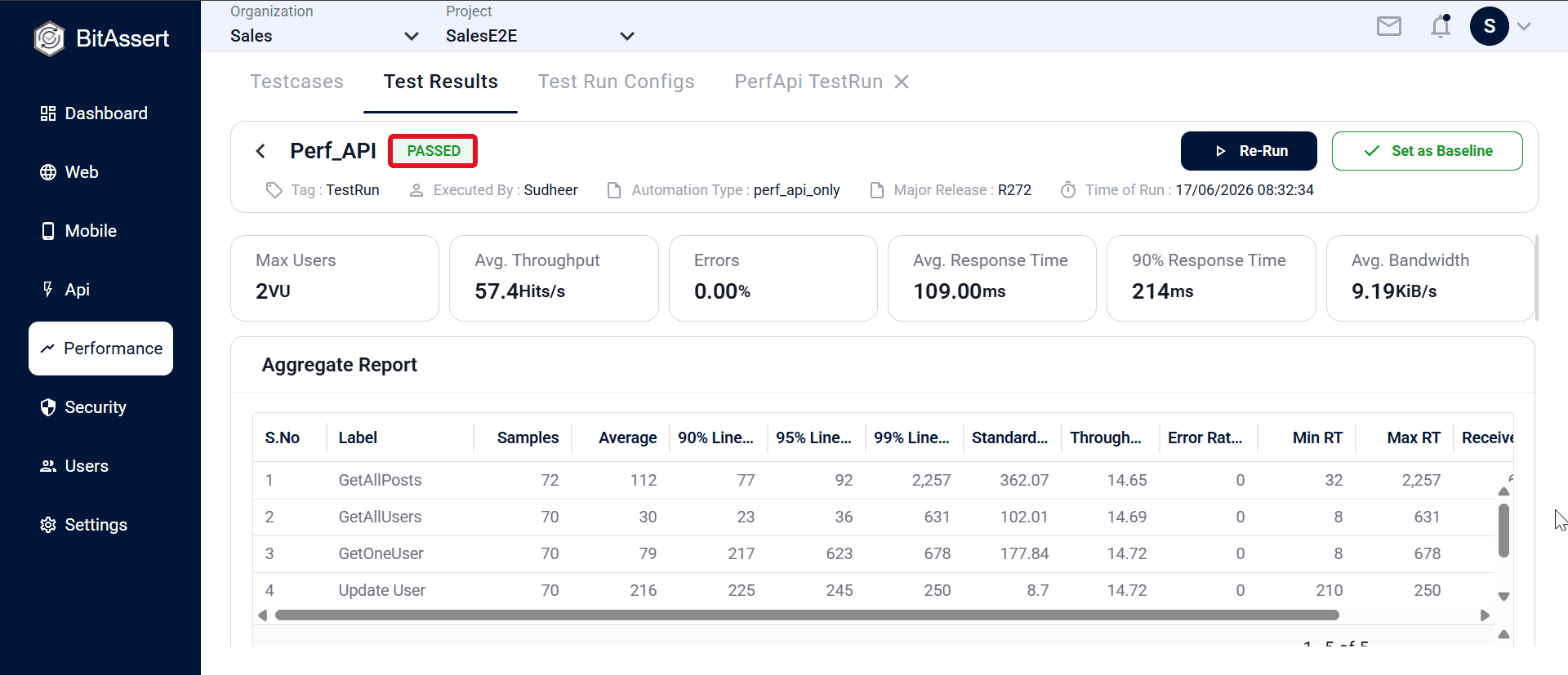The width and height of the screenshot is (1568, 675).
Task: Click the scroll right arrow of table
Action: pyautogui.click(x=1485, y=615)
